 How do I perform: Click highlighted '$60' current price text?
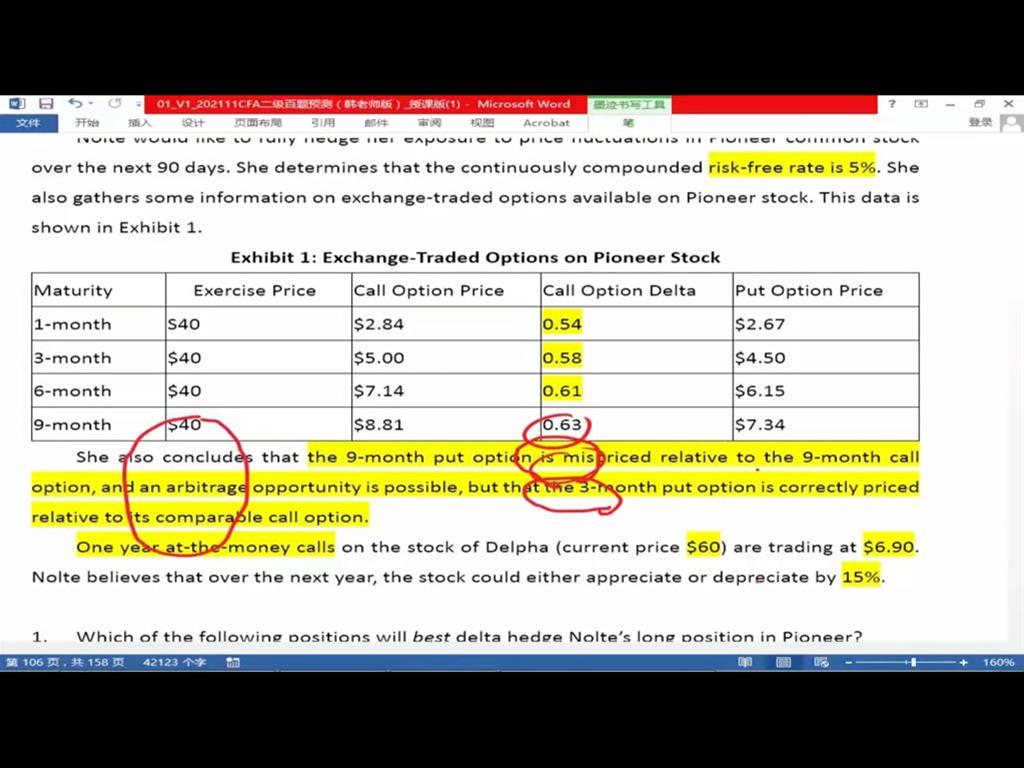(x=703, y=547)
